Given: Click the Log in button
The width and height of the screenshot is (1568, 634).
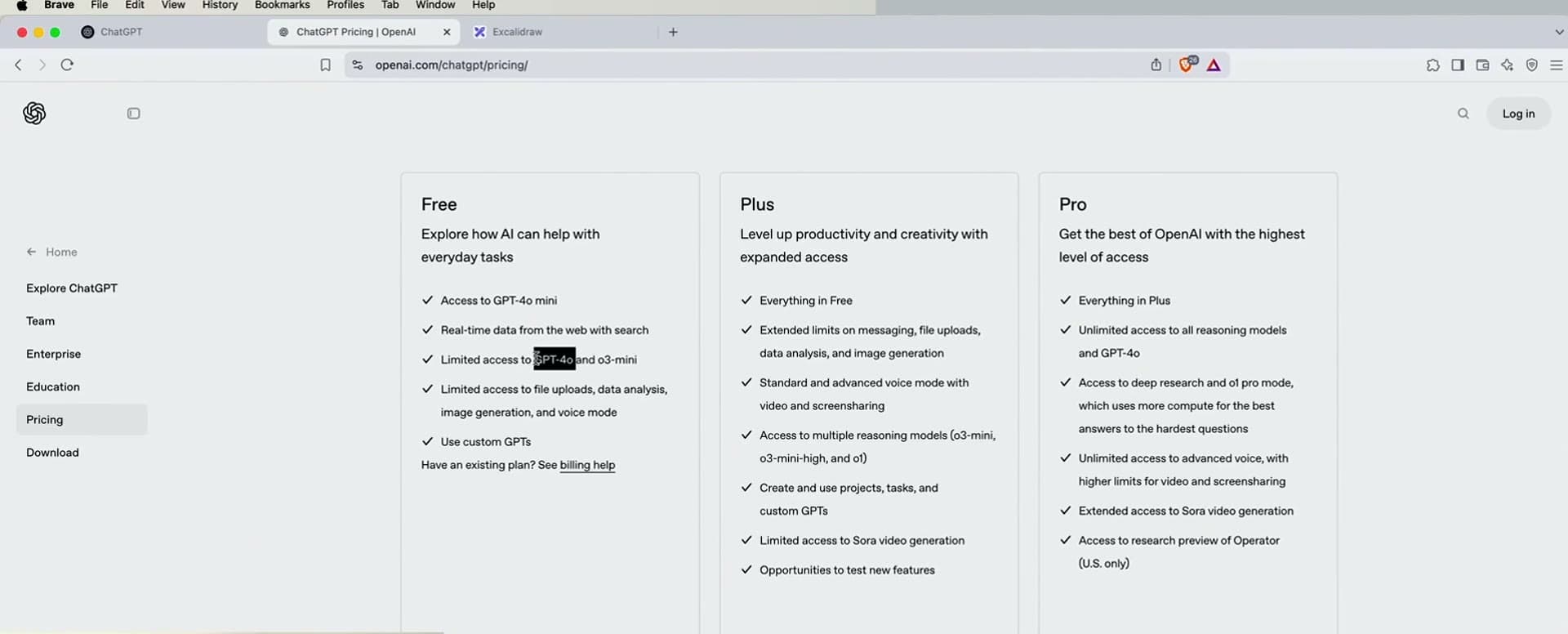Looking at the screenshot, I should (1518, 114).
